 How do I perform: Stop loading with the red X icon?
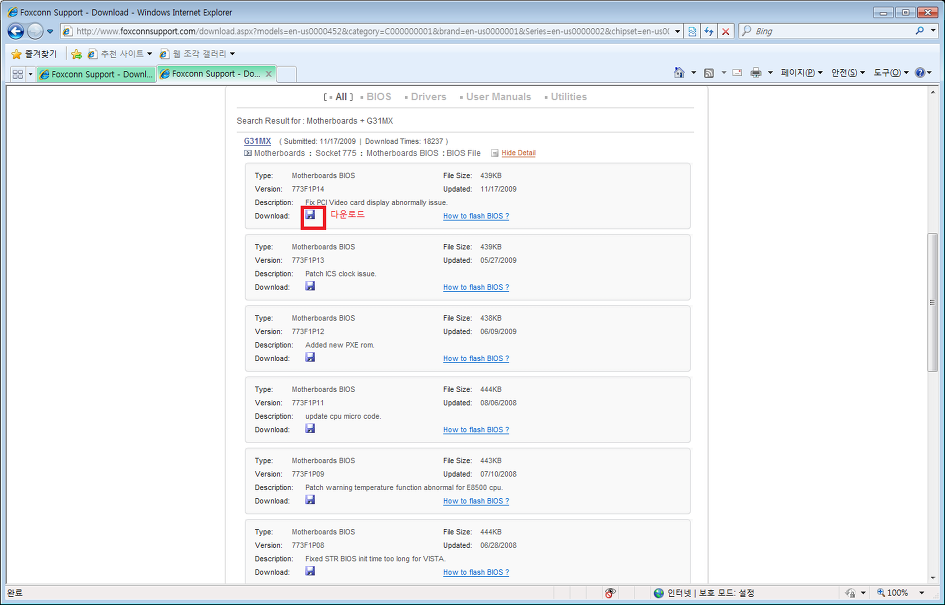tap(726, 31)
